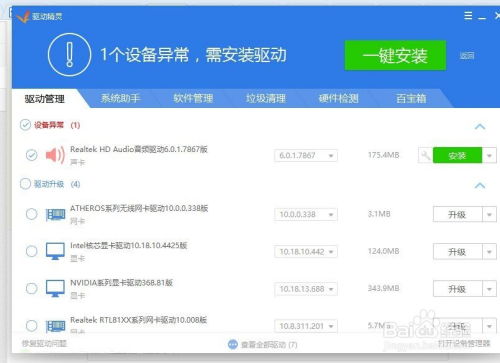Viewport: 500px width, 363px height.
Task: Click the Intel graphics monitor icon
Action: pos(55,251)
